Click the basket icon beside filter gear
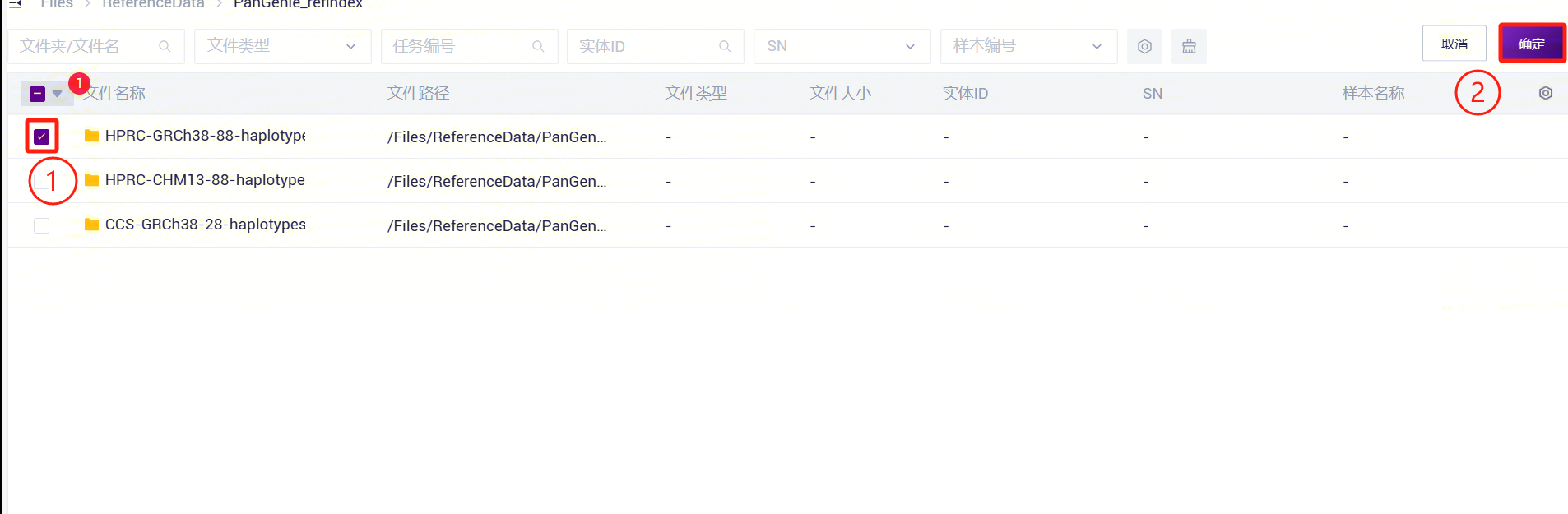 point(1189,47)
